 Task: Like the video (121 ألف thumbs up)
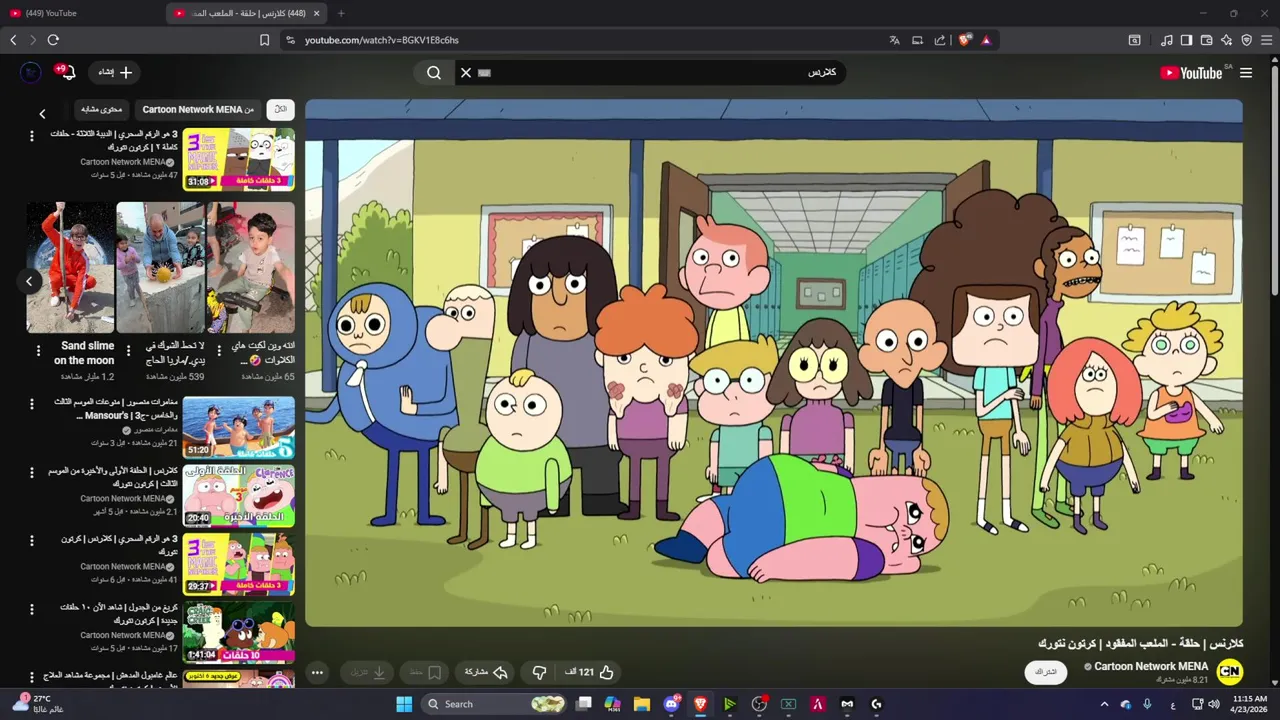pos(590,672)
